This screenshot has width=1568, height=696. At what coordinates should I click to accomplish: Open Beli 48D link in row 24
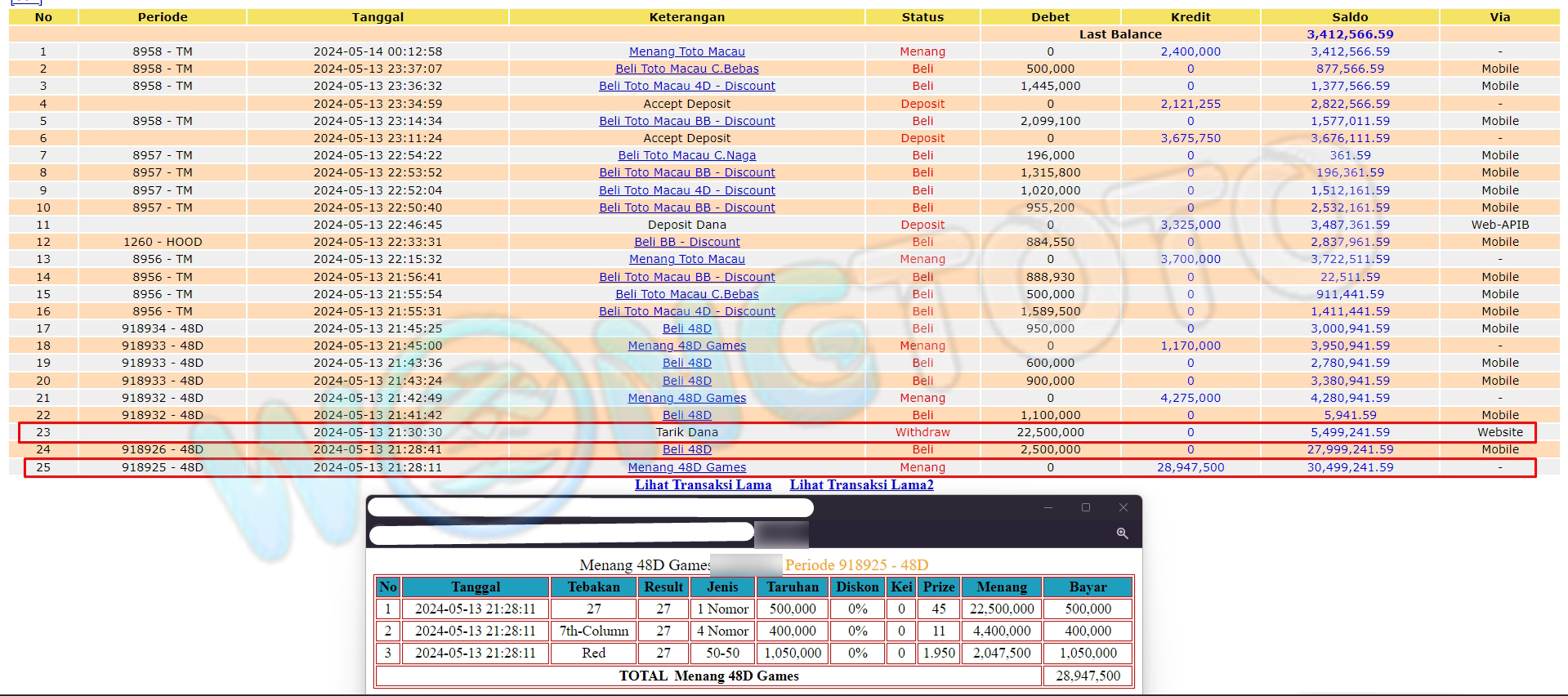tap(686, 449)
